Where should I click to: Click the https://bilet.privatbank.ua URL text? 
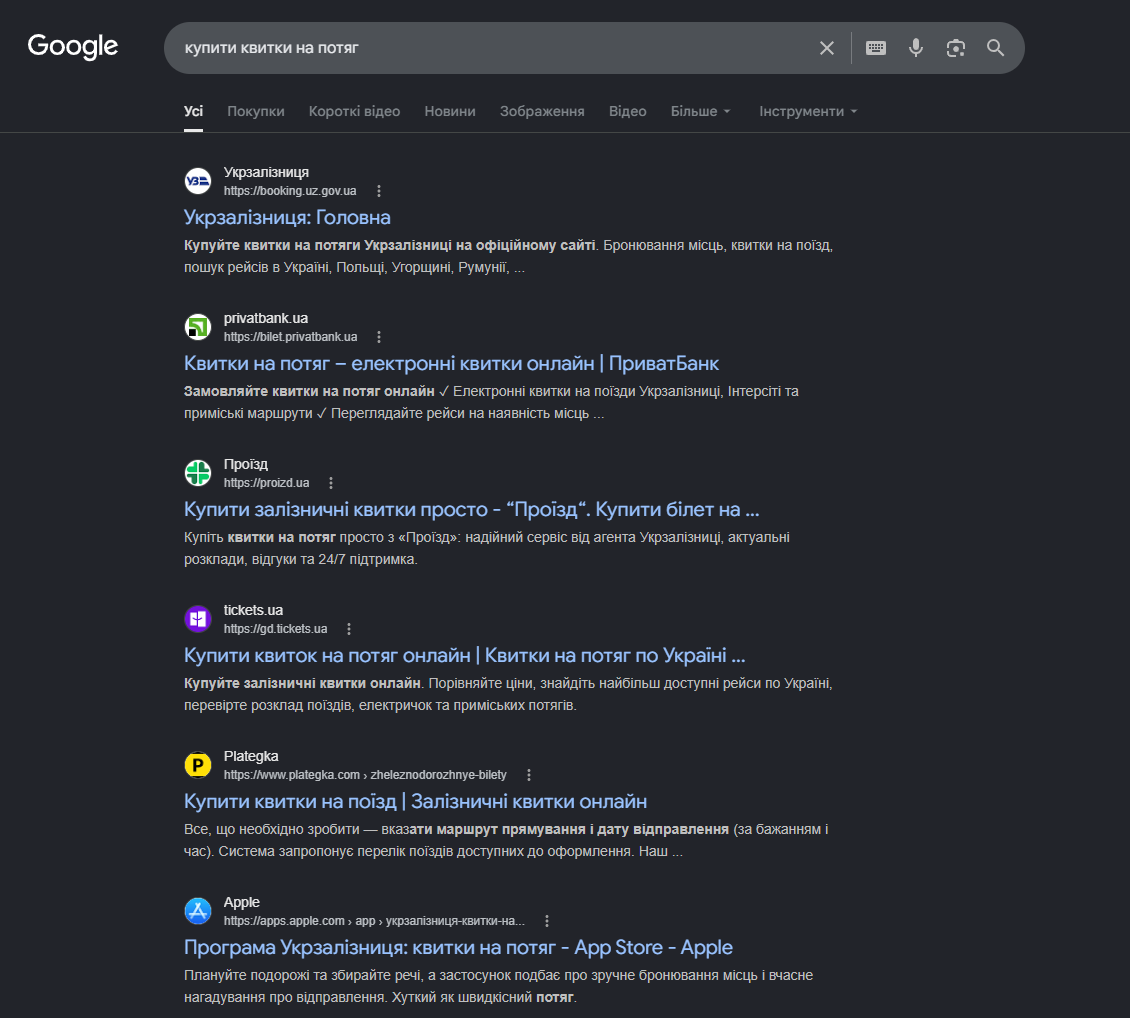tap(290, 337)
